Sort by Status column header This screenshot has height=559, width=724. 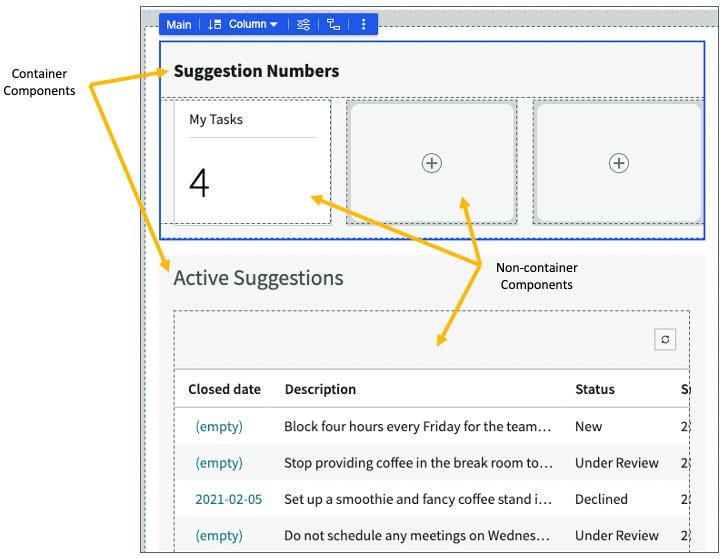click(595, 390)
